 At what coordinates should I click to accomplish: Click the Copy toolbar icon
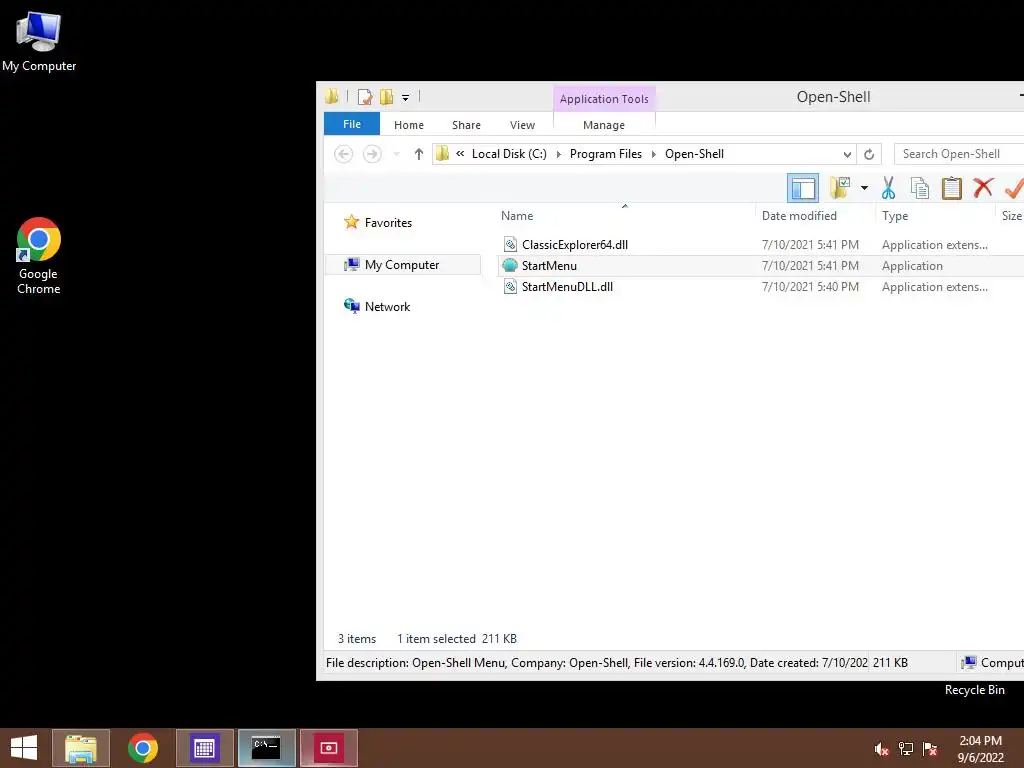tap(920, 188)
